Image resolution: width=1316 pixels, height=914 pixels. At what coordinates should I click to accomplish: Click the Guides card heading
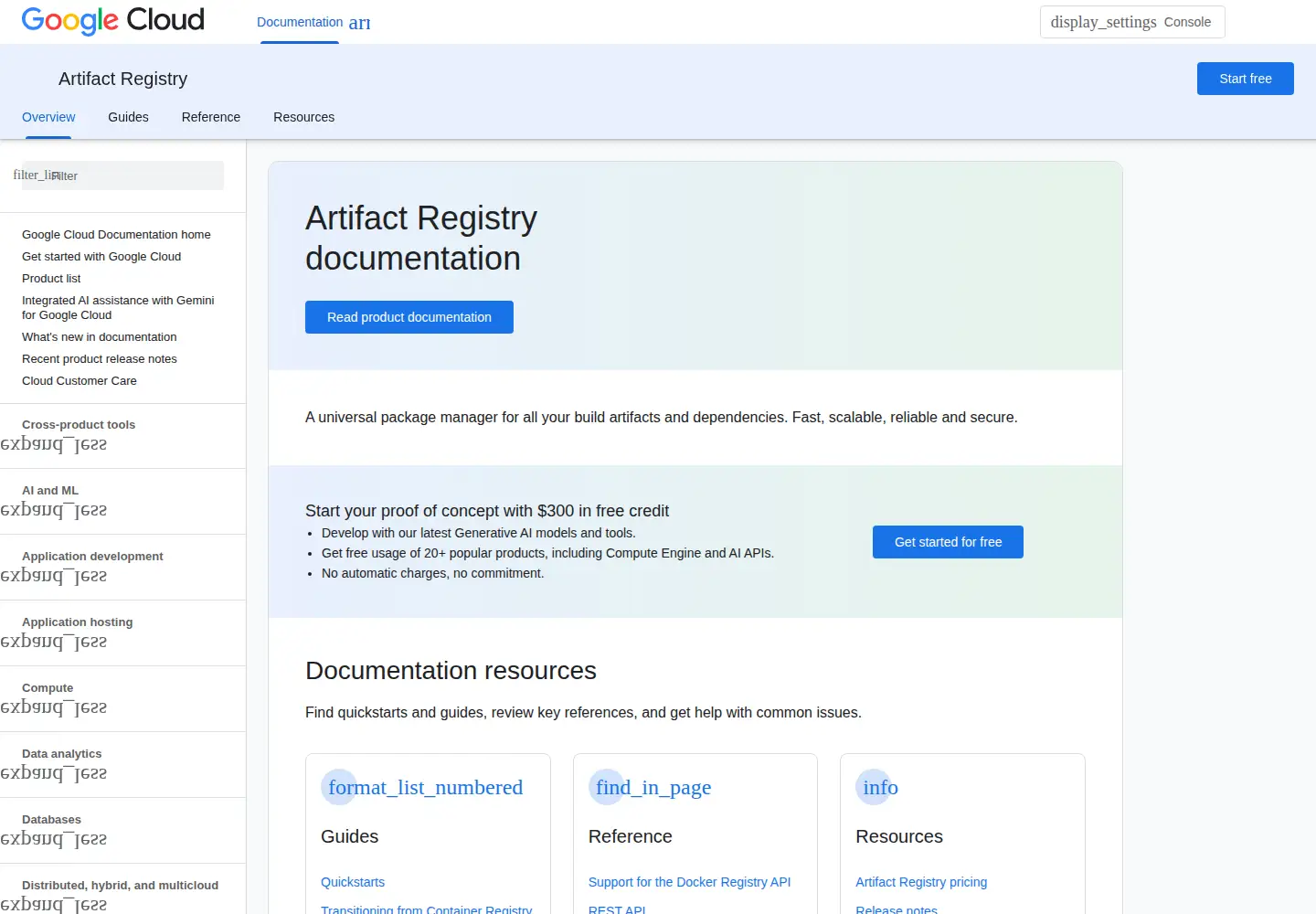pos(349,836)
